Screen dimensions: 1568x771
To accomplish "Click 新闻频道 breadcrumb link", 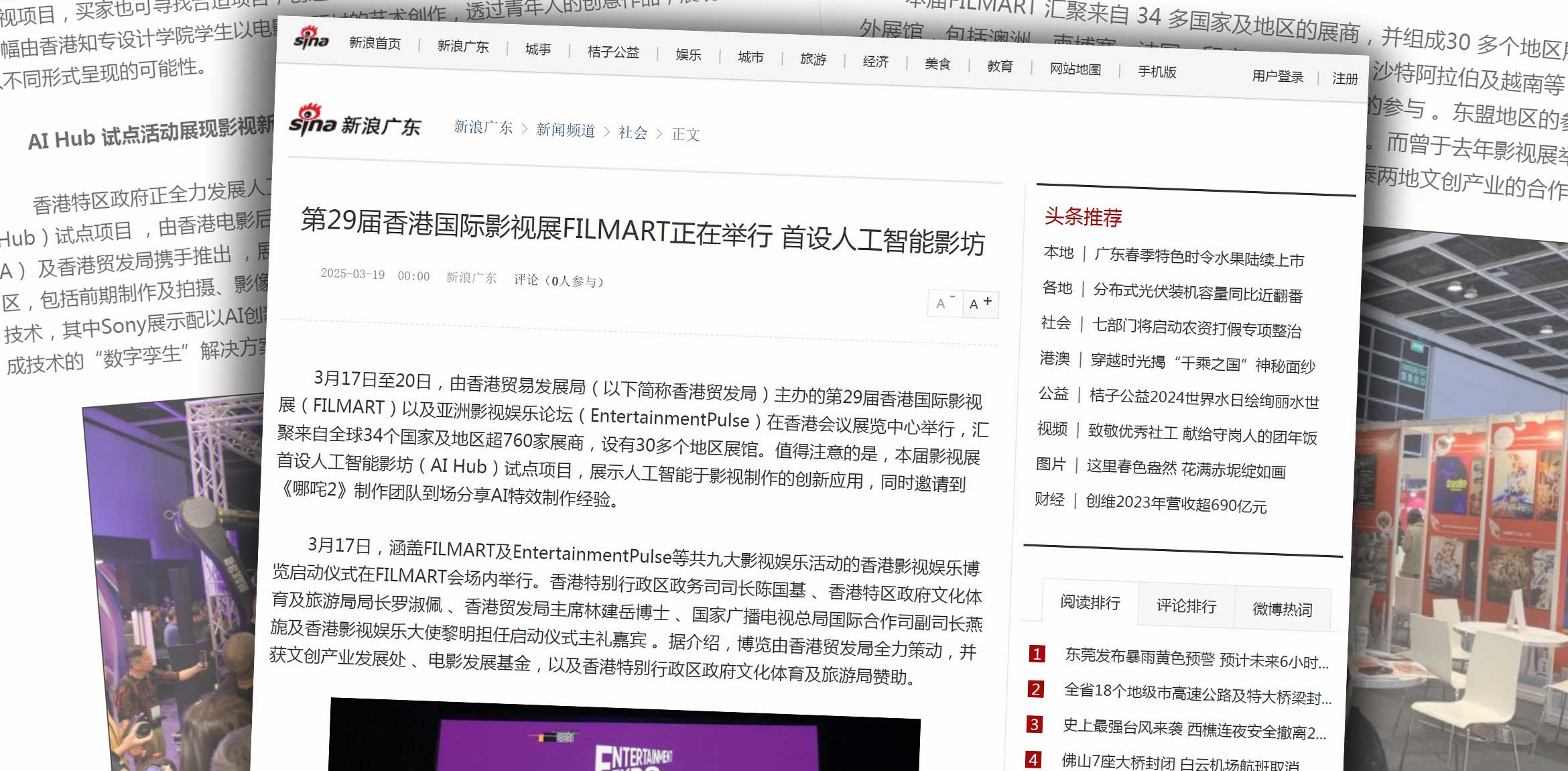I will pyautogui.click(x=566, y=130).
